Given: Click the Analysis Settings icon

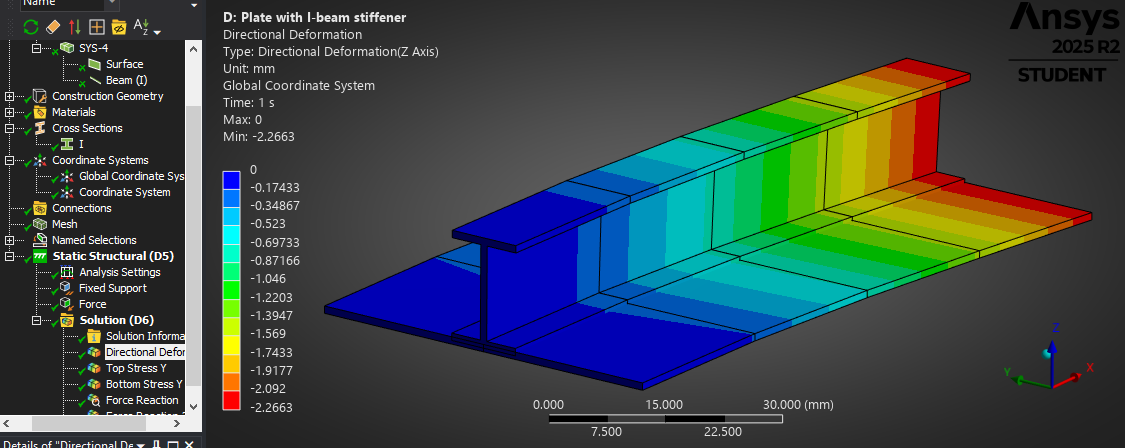Looking at the screenshot, I should click(x=67, y=272).
